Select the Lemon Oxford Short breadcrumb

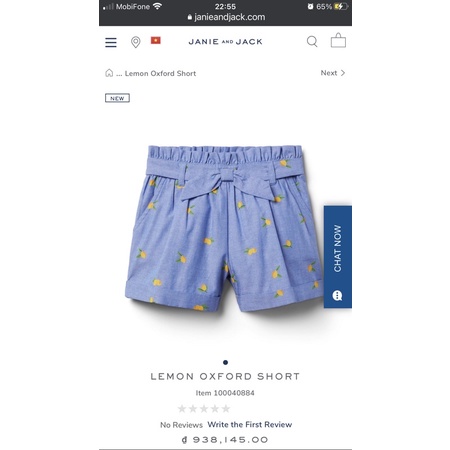pyautogui.click(x=160, y=73)
